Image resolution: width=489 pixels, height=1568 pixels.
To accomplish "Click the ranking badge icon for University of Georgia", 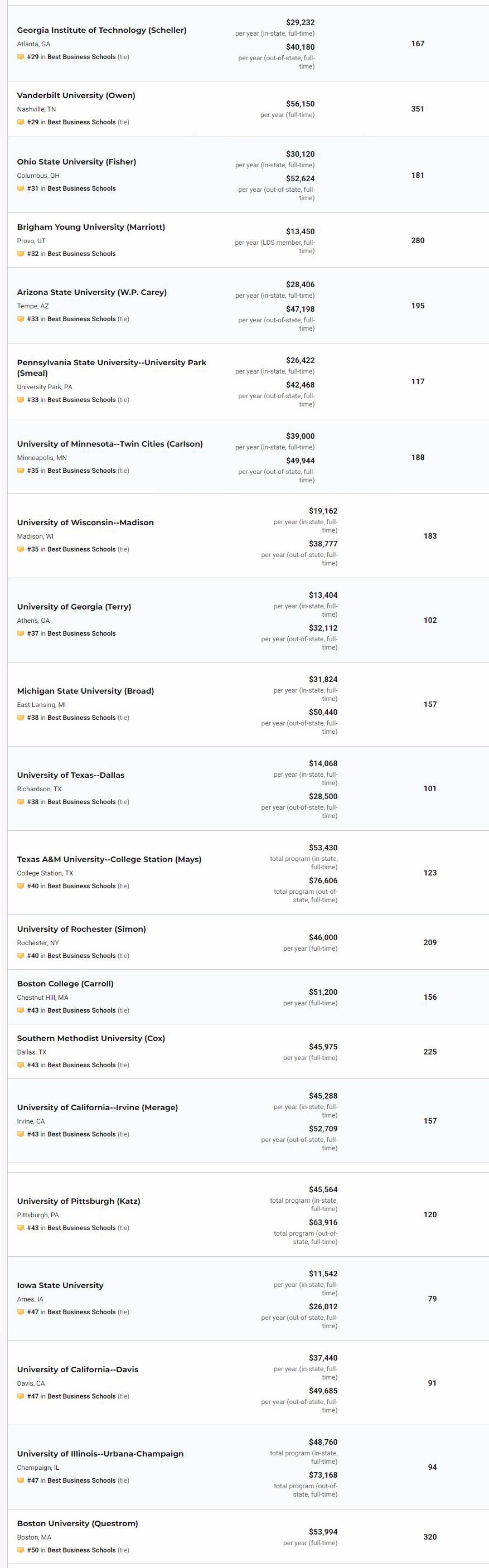I will coord(21,633).
